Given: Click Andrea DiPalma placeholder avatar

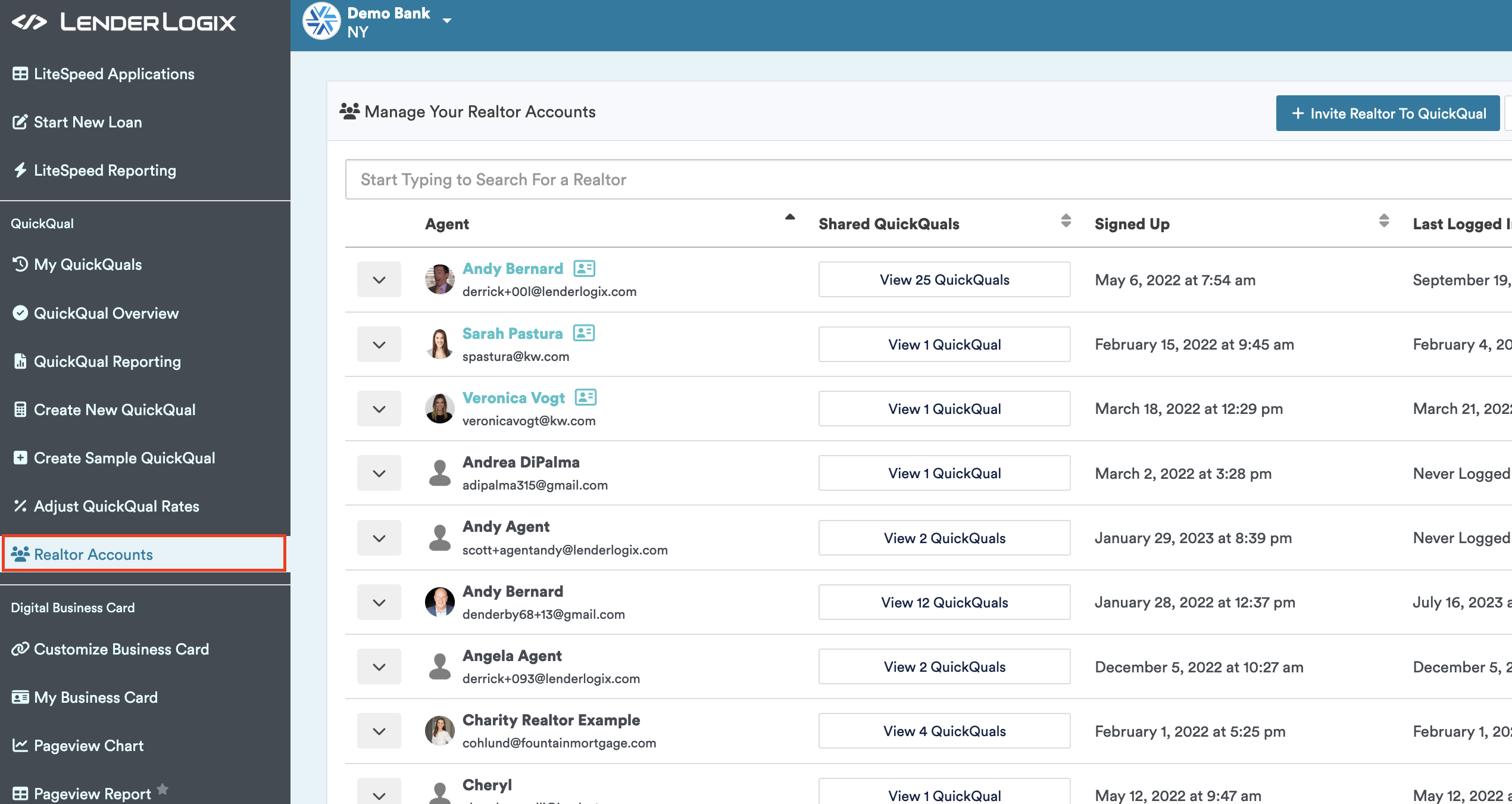Looking at the screenshot, I should pyautogui.click(x=440, y=473).
